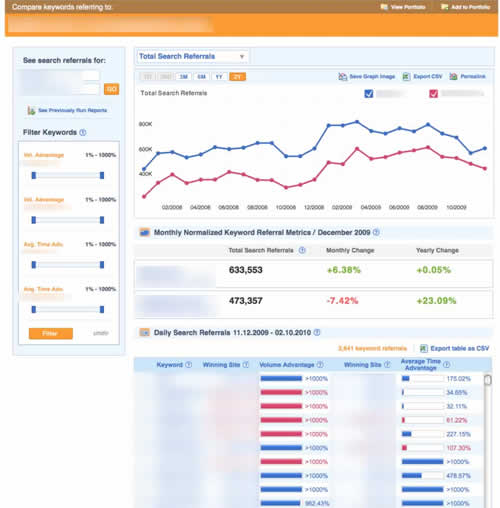Open help icon beside Total Search Referrals column
Screen dimensions: 500x508
[x=302, y=250]
